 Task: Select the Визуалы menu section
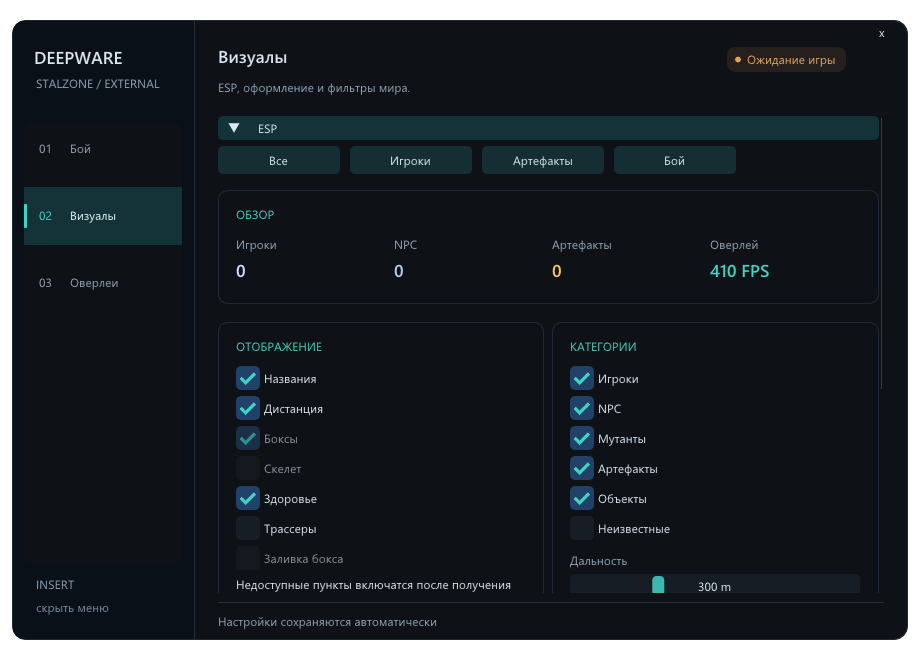click(x=103, y=216)
